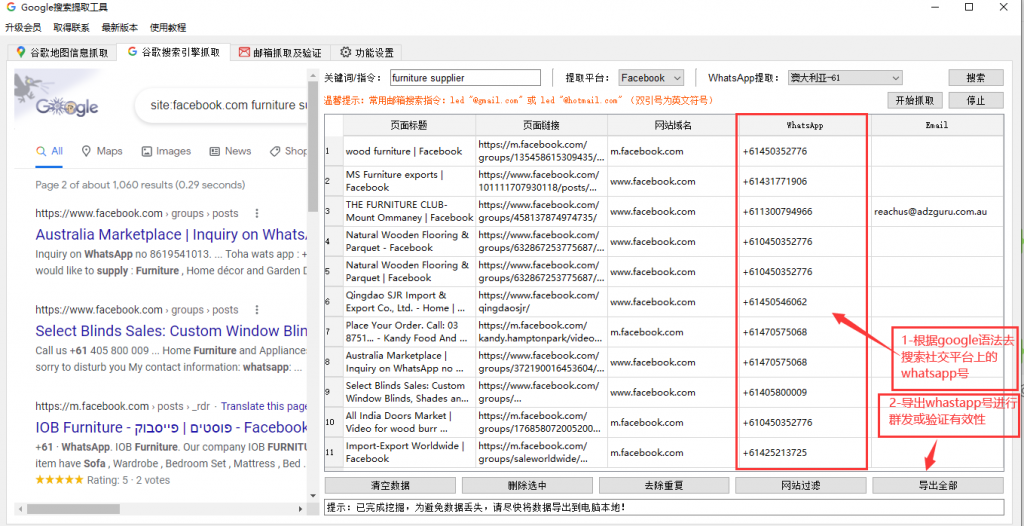Click the keyword field containing furniture supplier
The image size is (1024, 526).
(465, 78)
